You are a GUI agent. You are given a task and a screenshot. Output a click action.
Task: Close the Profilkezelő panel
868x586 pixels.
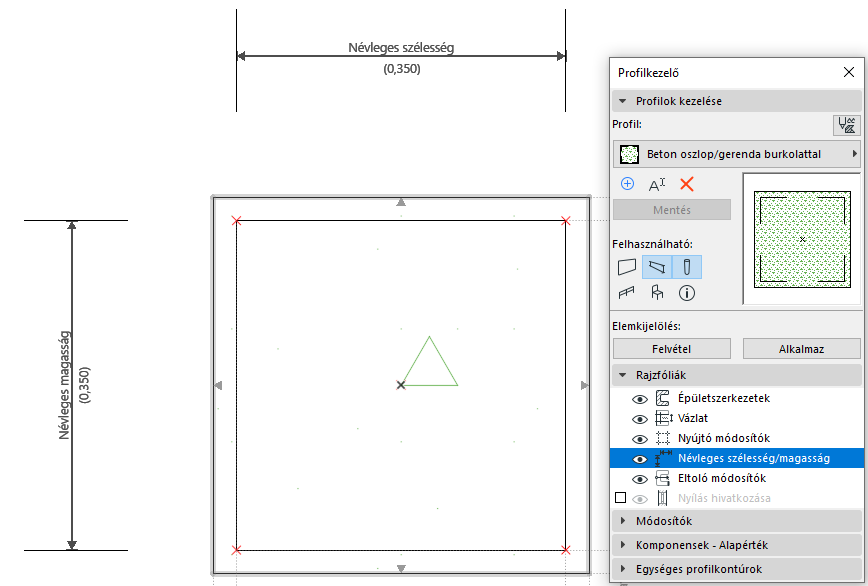click(849, 72)
